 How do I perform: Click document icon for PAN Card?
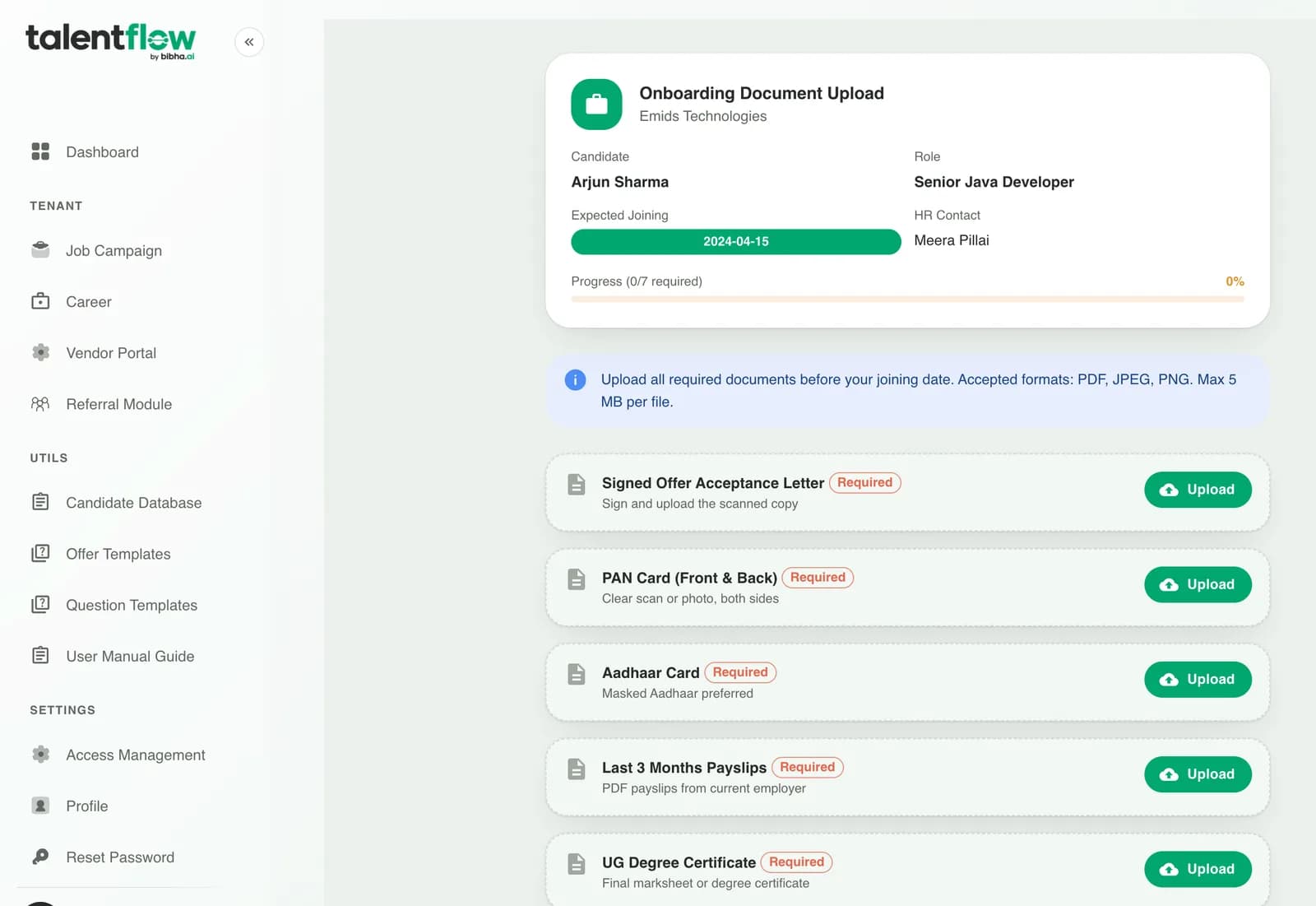click(577, 578)
